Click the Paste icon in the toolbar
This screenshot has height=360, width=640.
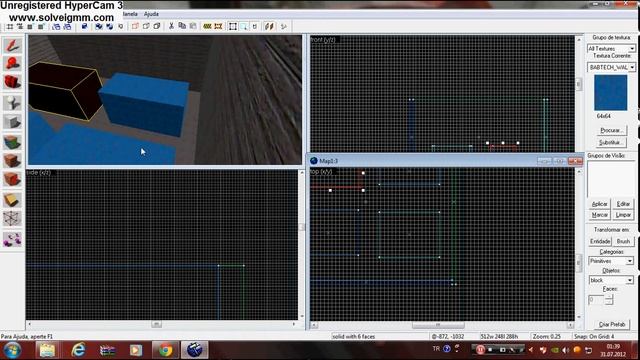(193, 27)
